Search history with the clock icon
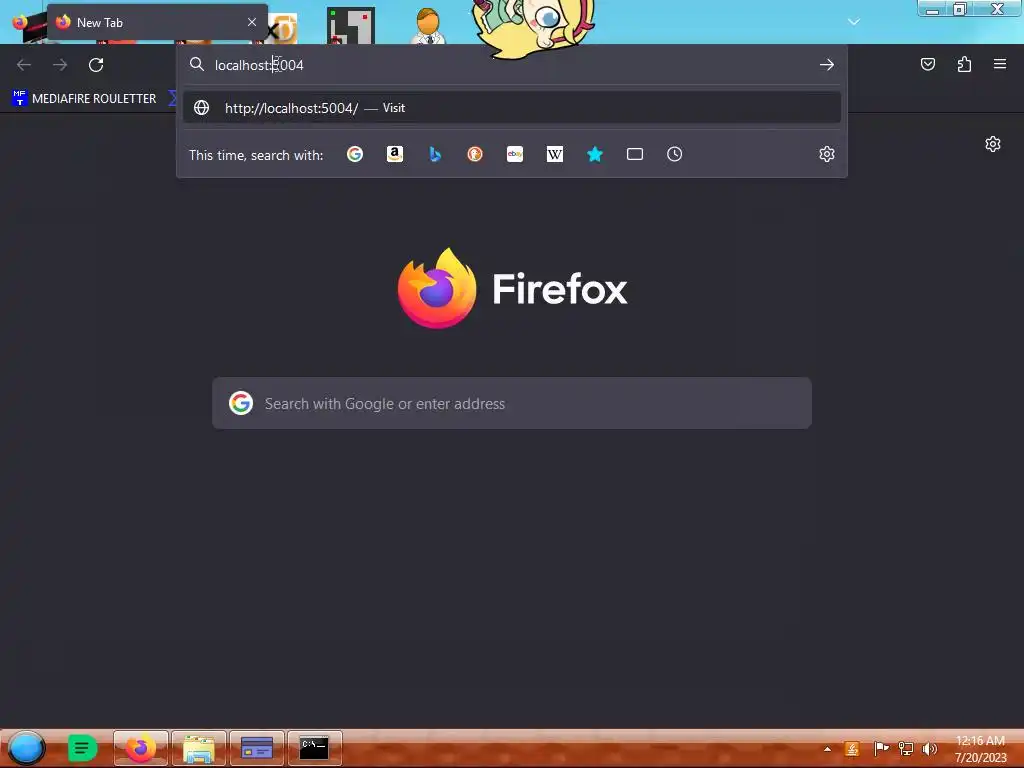 coord(675,154)
